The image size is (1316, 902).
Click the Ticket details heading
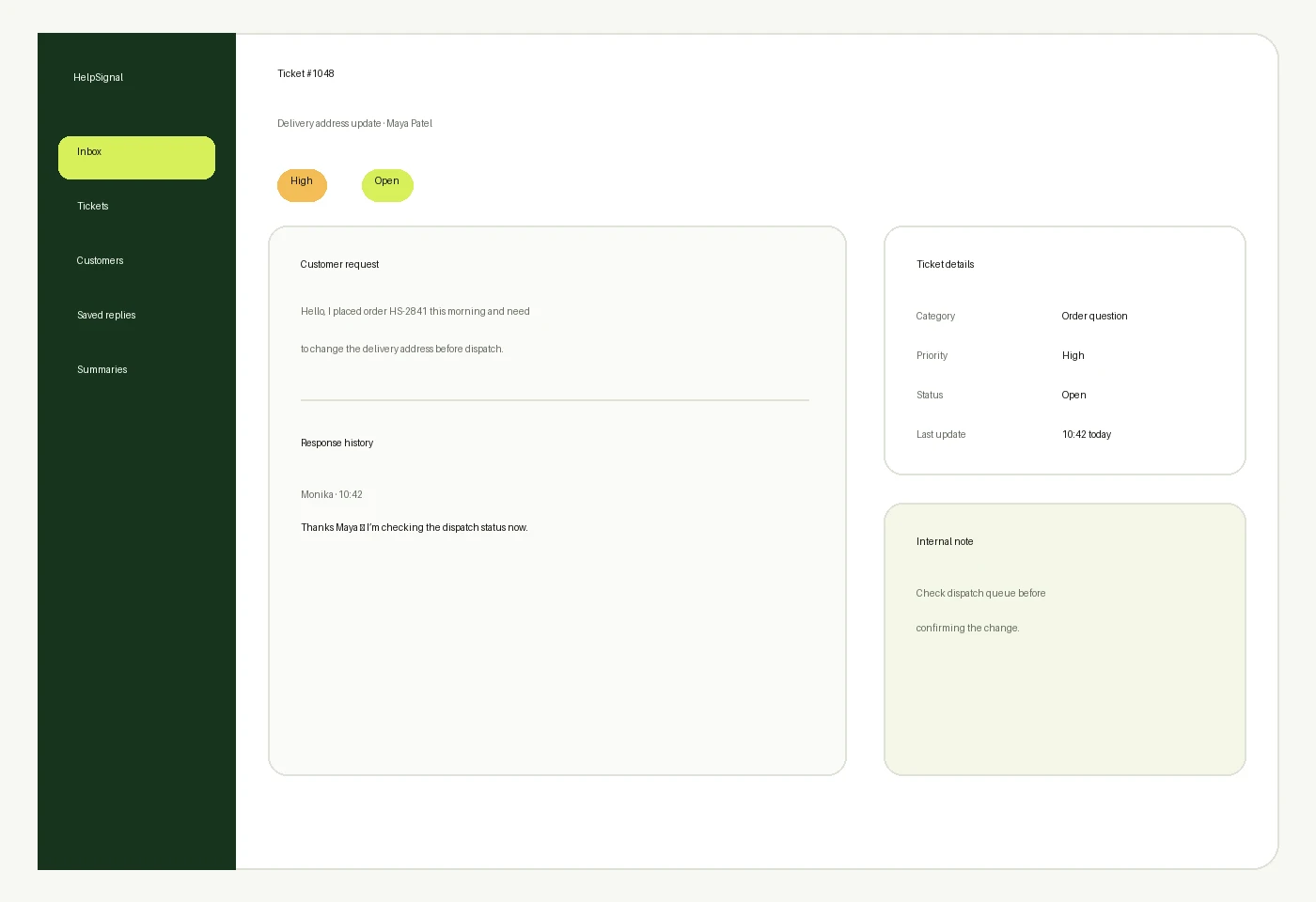946,264
